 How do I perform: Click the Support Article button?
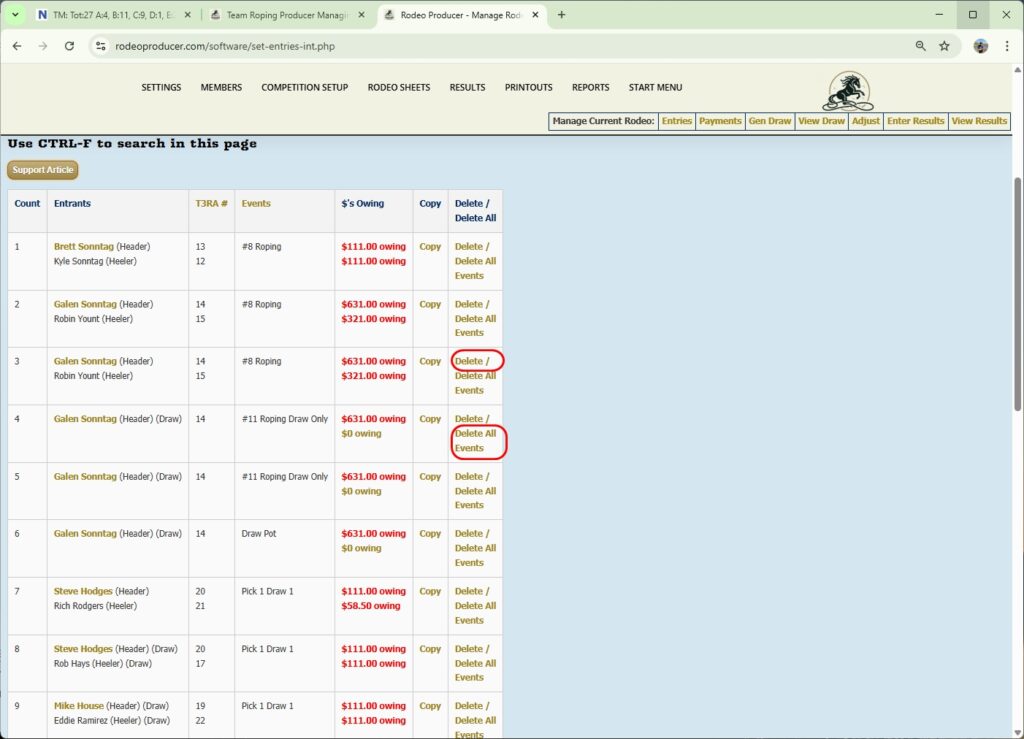(42, 170)
